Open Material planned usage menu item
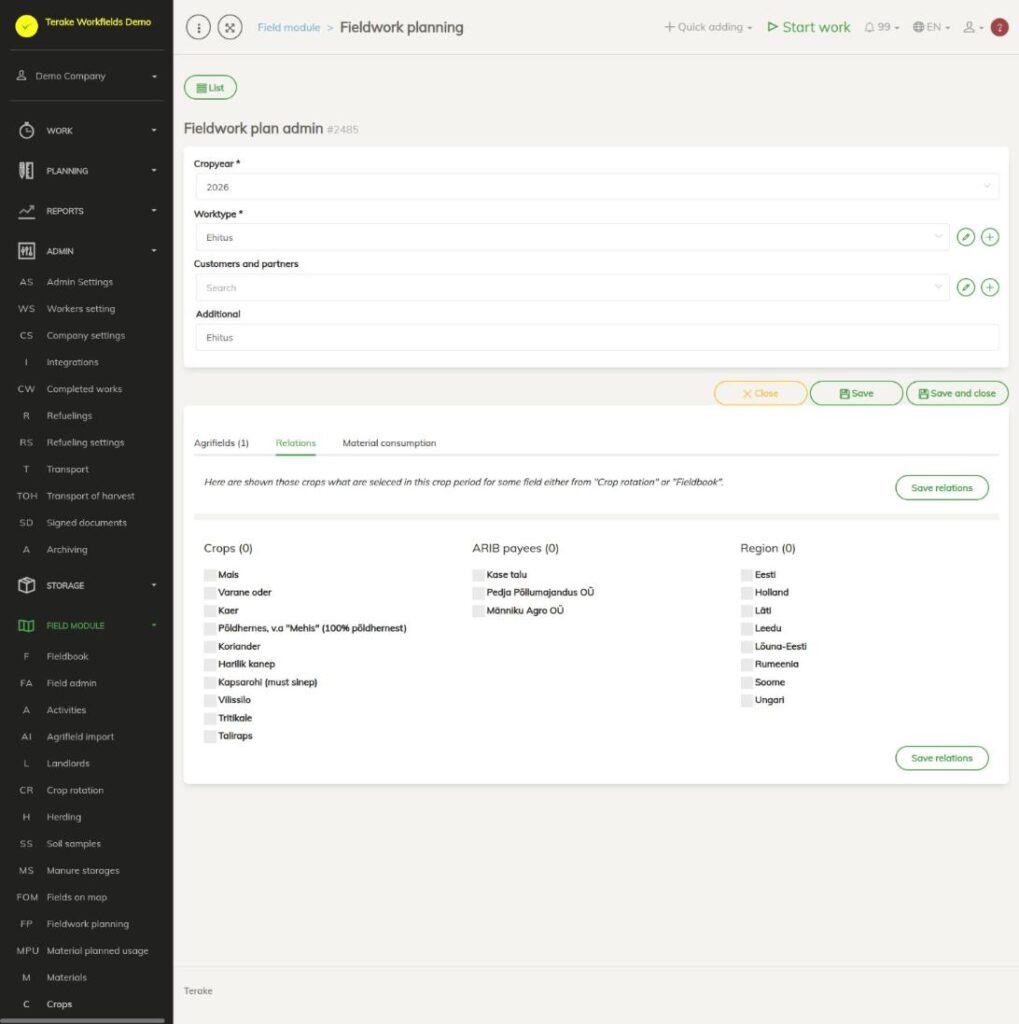 (97, 951)
